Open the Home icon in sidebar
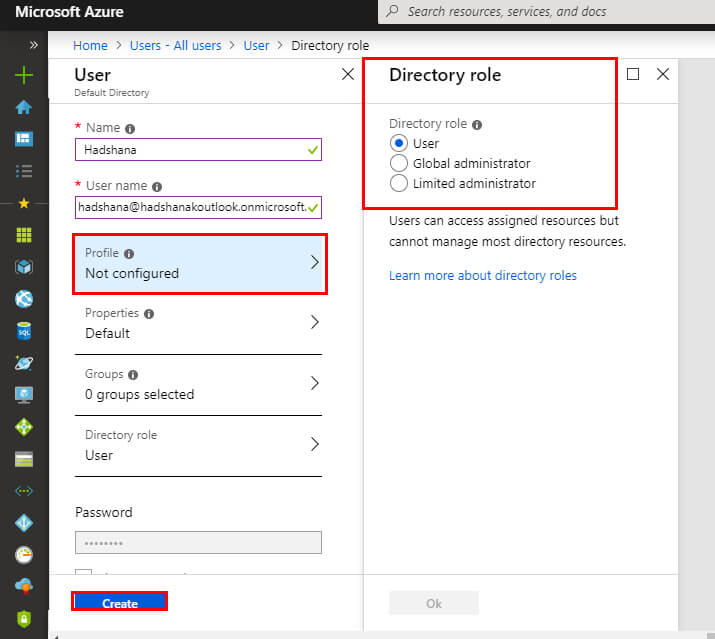 (24, 107)
